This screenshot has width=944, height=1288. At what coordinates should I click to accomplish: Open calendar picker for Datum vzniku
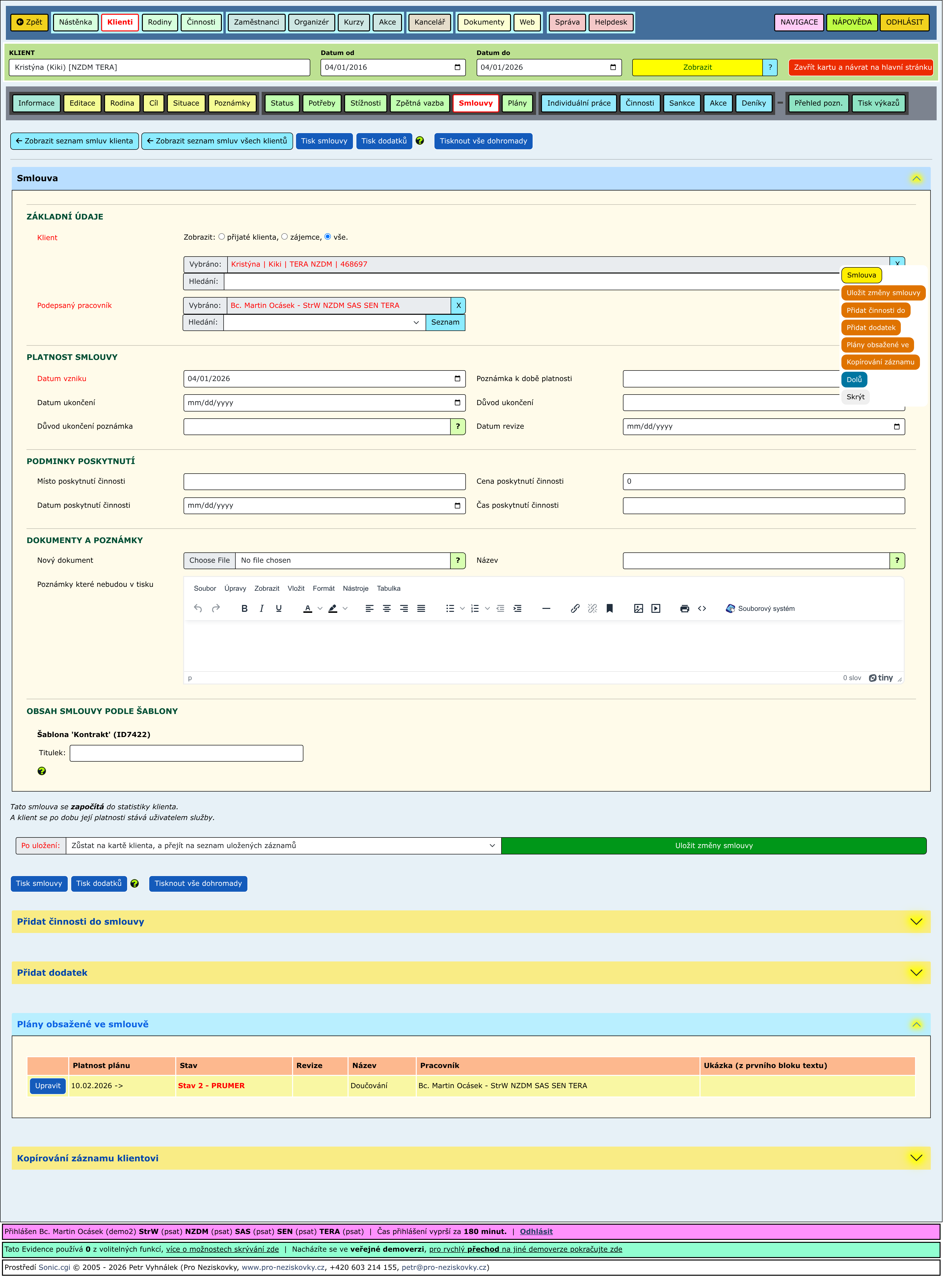point(458,379)
